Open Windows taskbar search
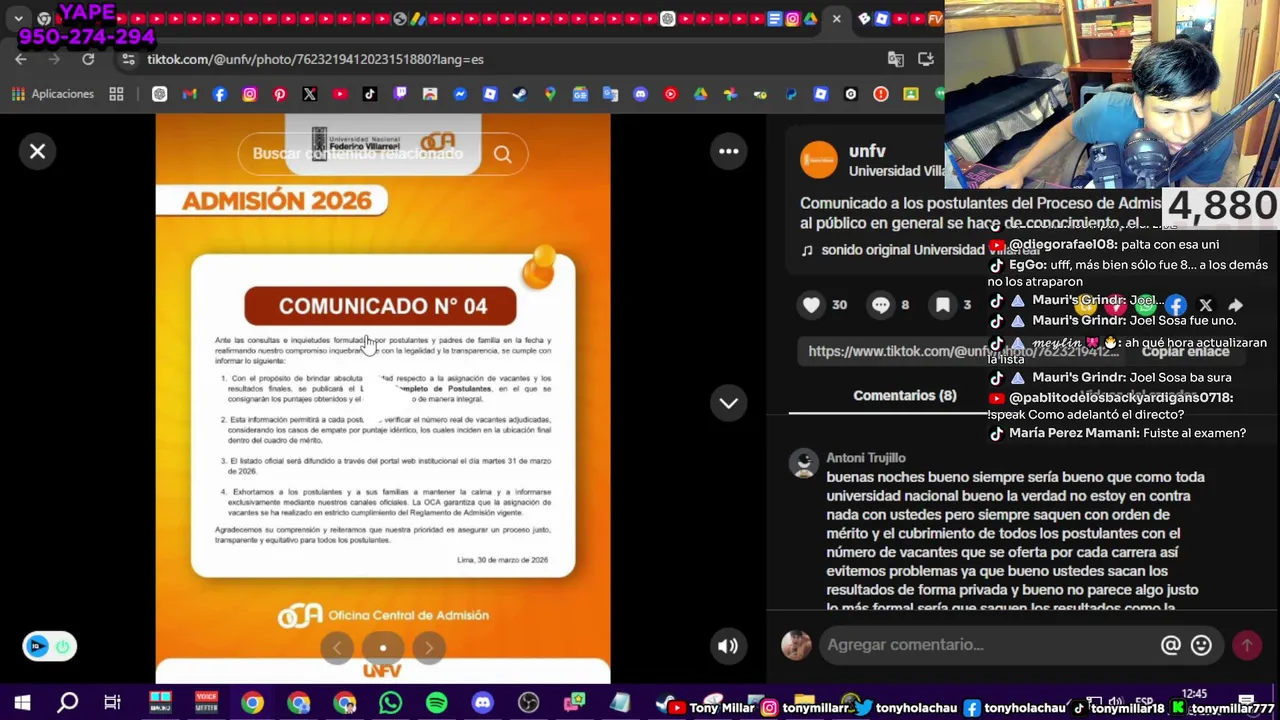This screenshot has width=1280, height=720. (68, 704)
